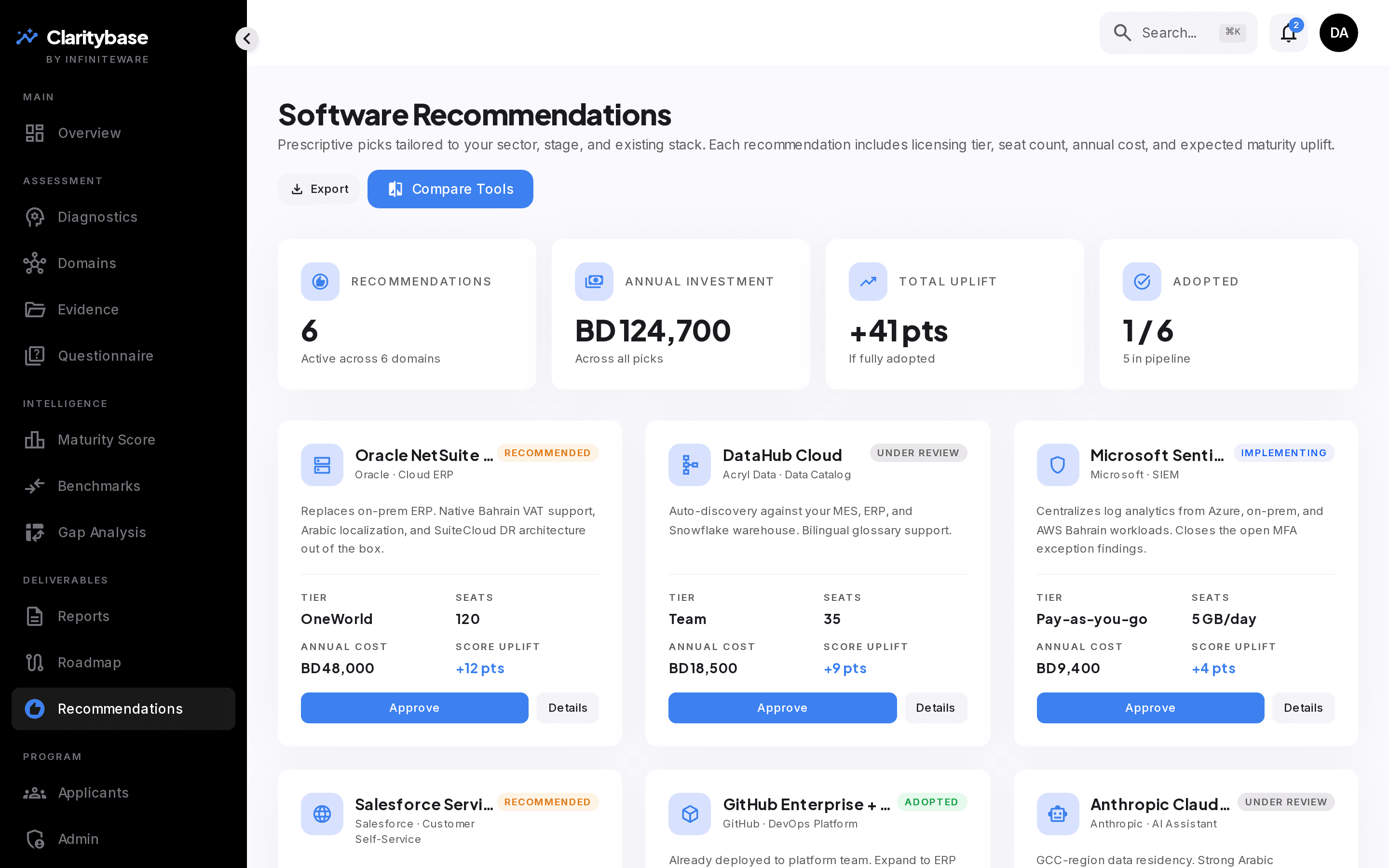Go to Diagnostics section
The image size is (1389, 868).
(x=123, y=217)
